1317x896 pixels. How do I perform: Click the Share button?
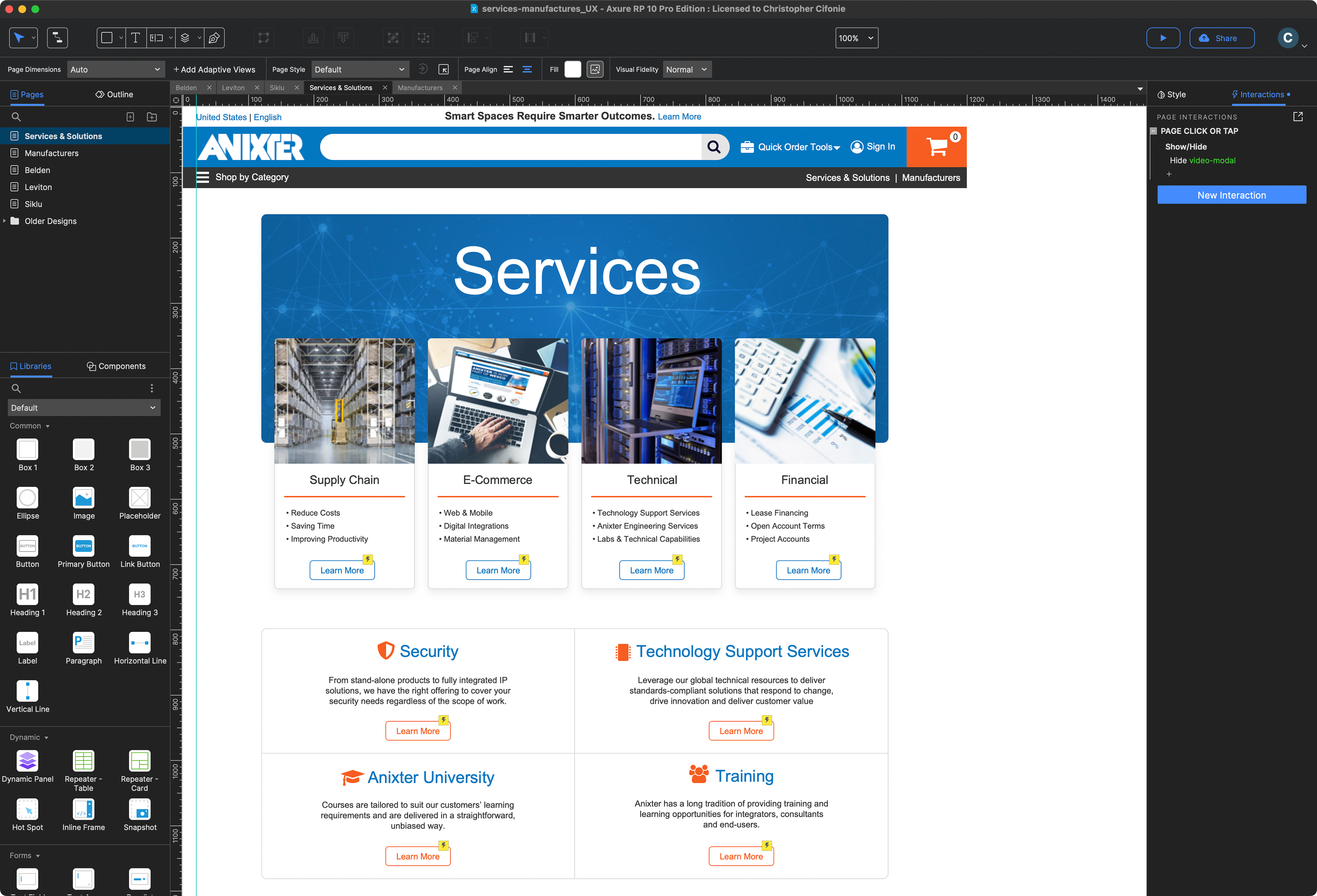(x=1221, y=38)
